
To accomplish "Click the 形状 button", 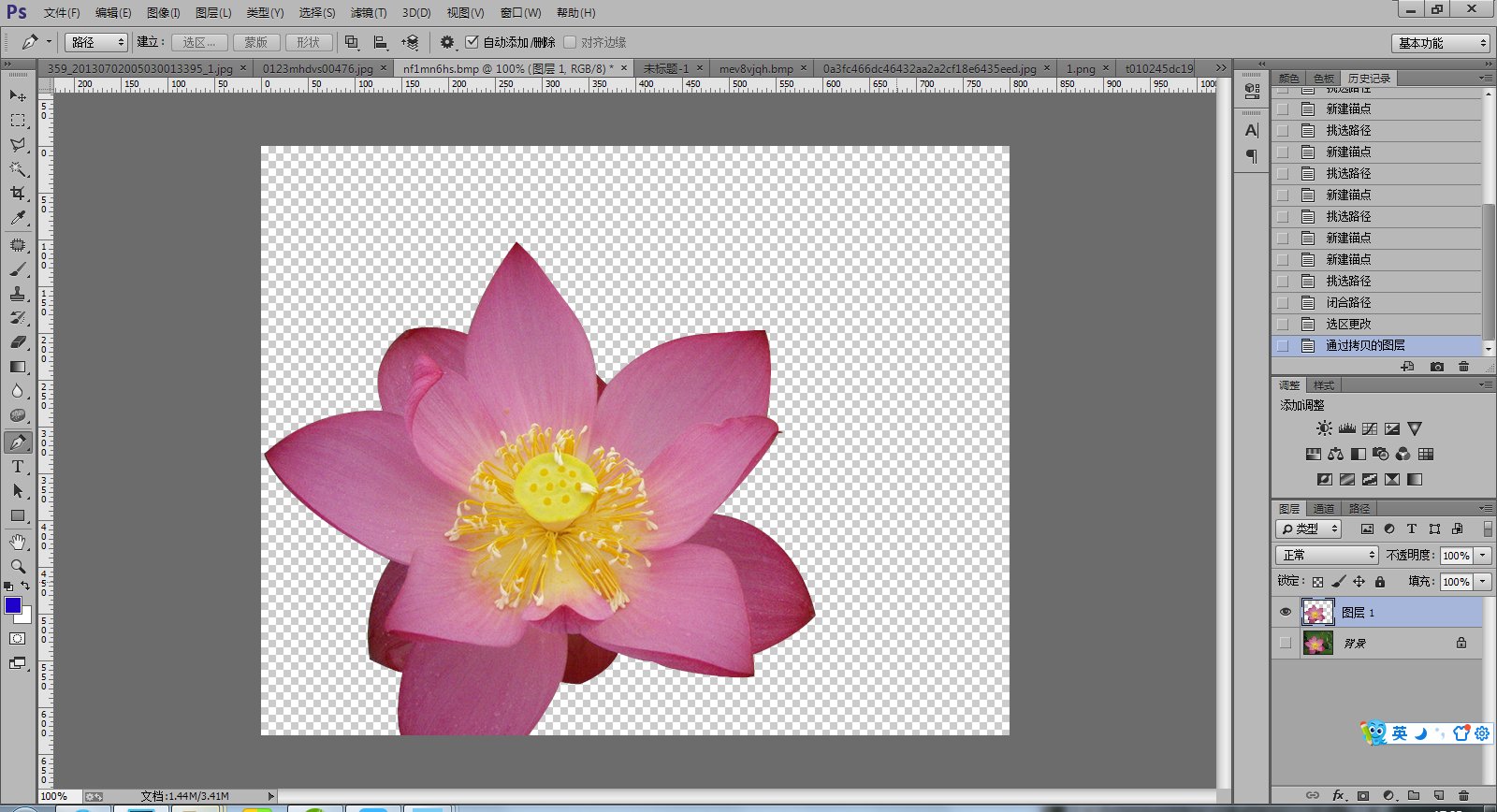I will point(308,42).
